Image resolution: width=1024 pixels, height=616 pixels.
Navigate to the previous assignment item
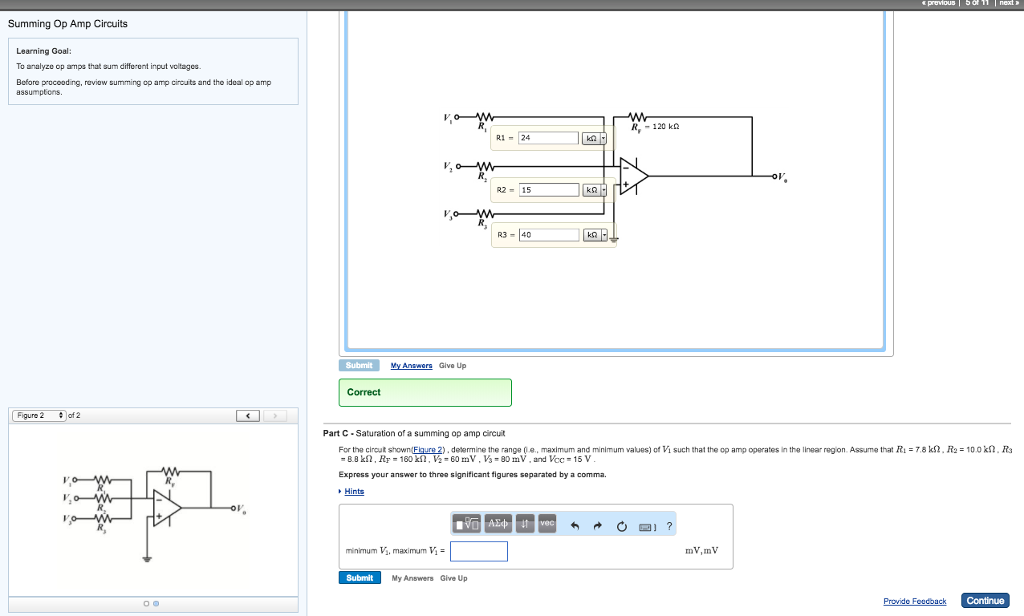(x=940, y=3)
